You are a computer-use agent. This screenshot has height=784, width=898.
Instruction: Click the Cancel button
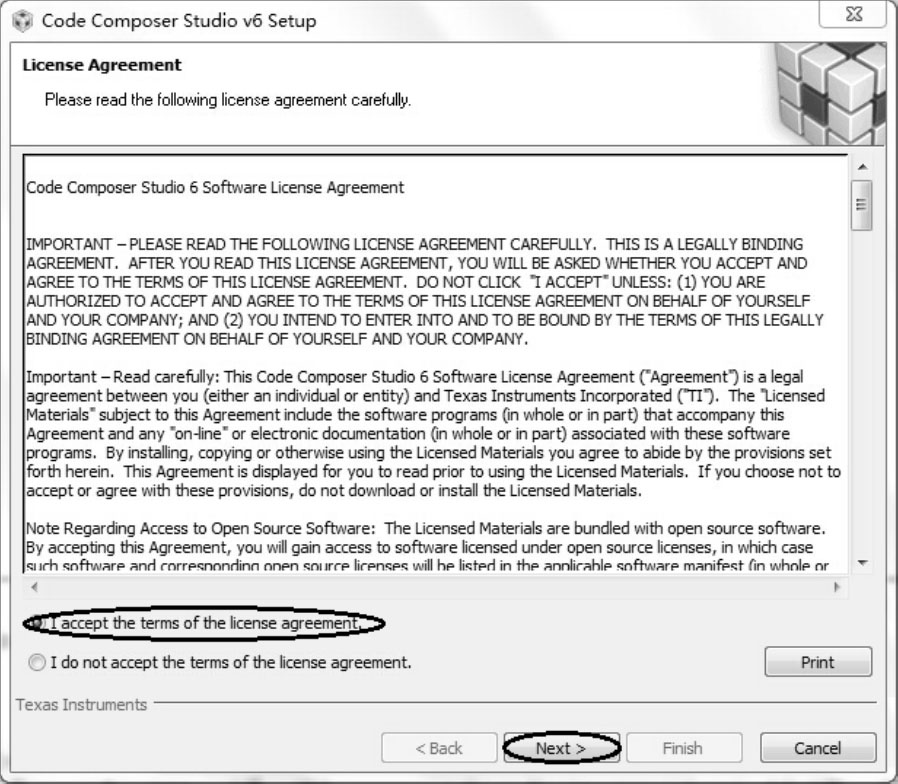pos(818,748)
